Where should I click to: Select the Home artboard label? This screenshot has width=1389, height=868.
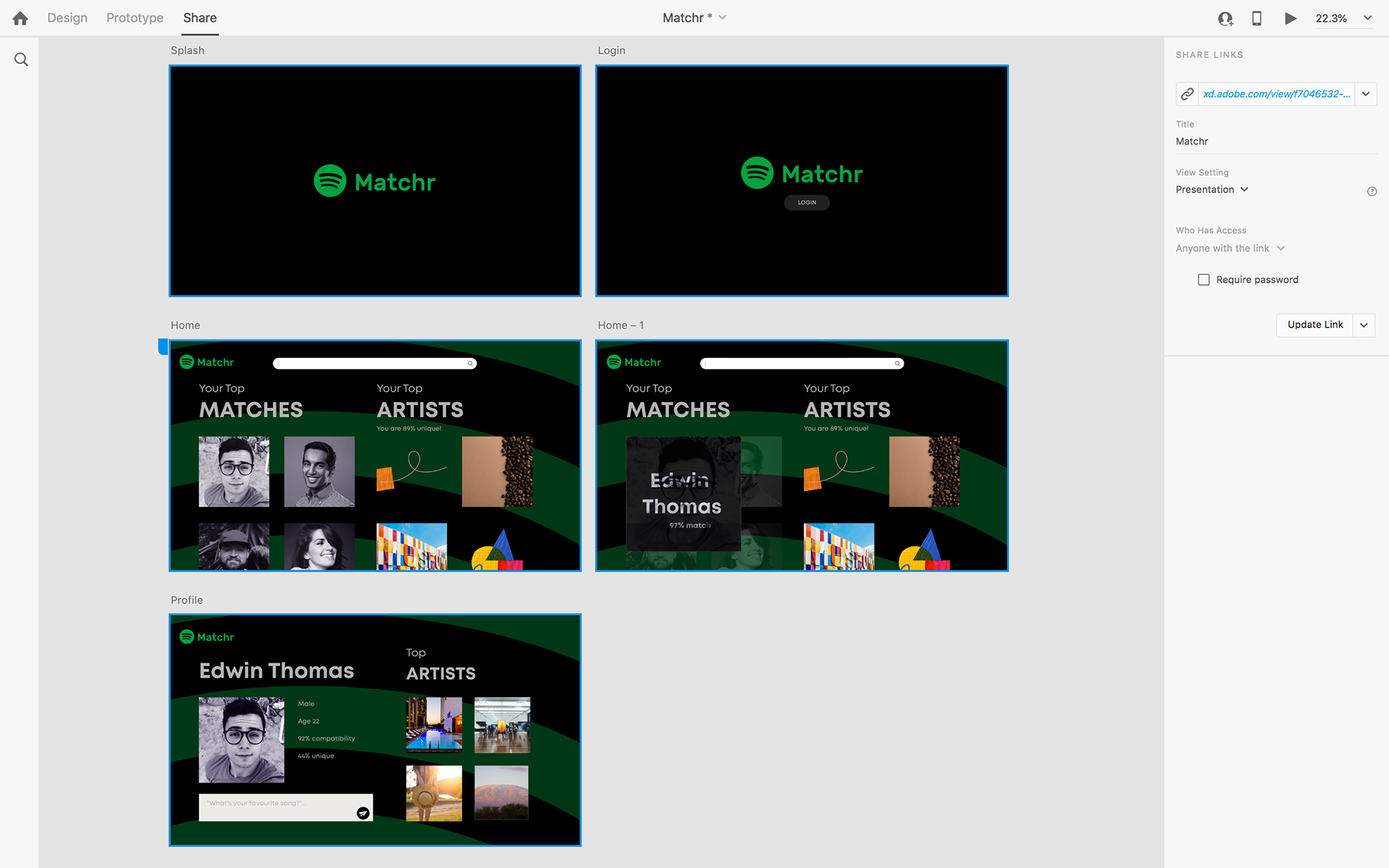click(185, 325)
